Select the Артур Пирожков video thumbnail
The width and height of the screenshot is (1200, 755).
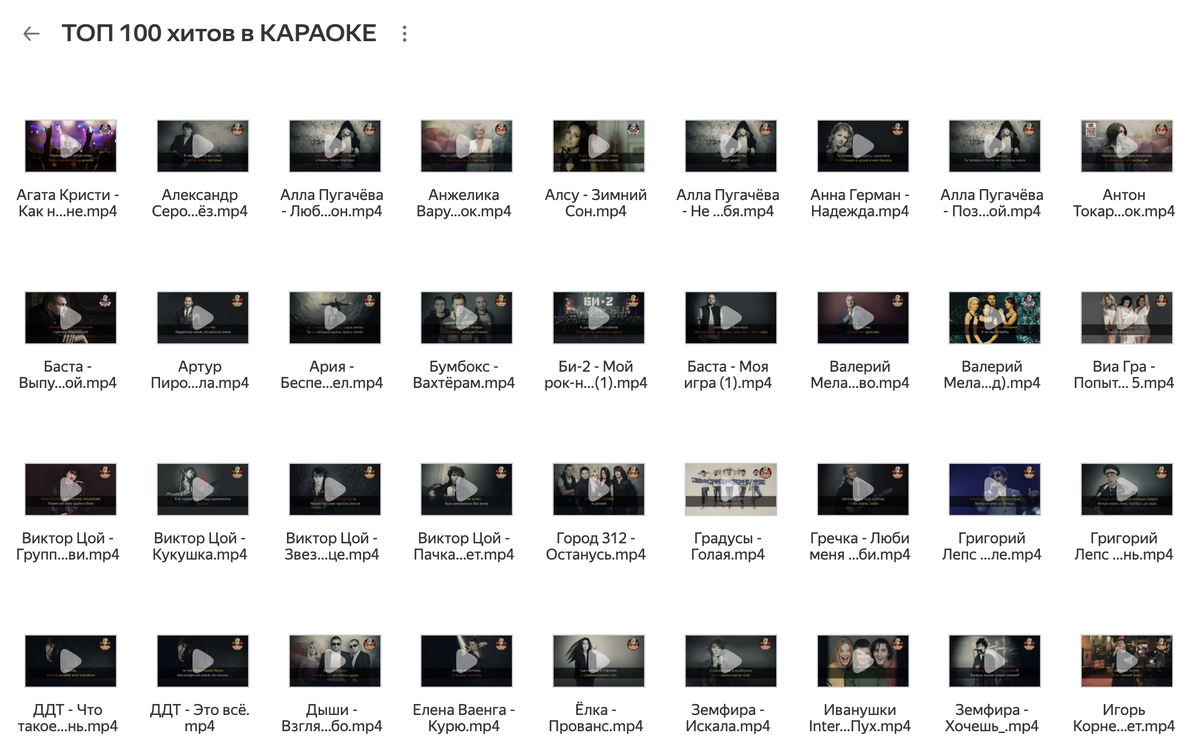(202, 318)
